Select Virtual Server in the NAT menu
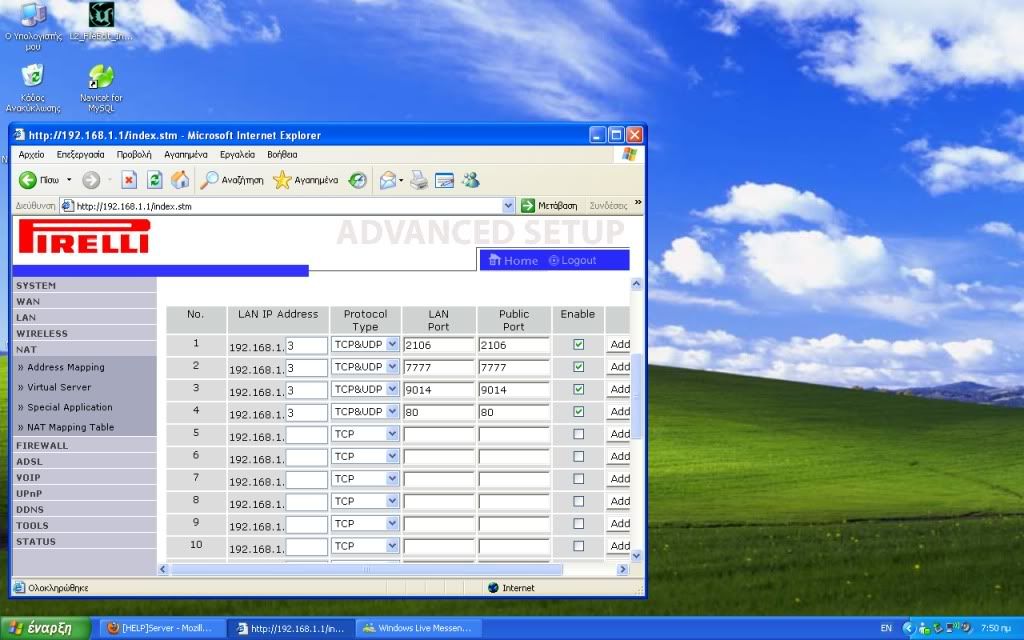 click(x=59, y=387)
